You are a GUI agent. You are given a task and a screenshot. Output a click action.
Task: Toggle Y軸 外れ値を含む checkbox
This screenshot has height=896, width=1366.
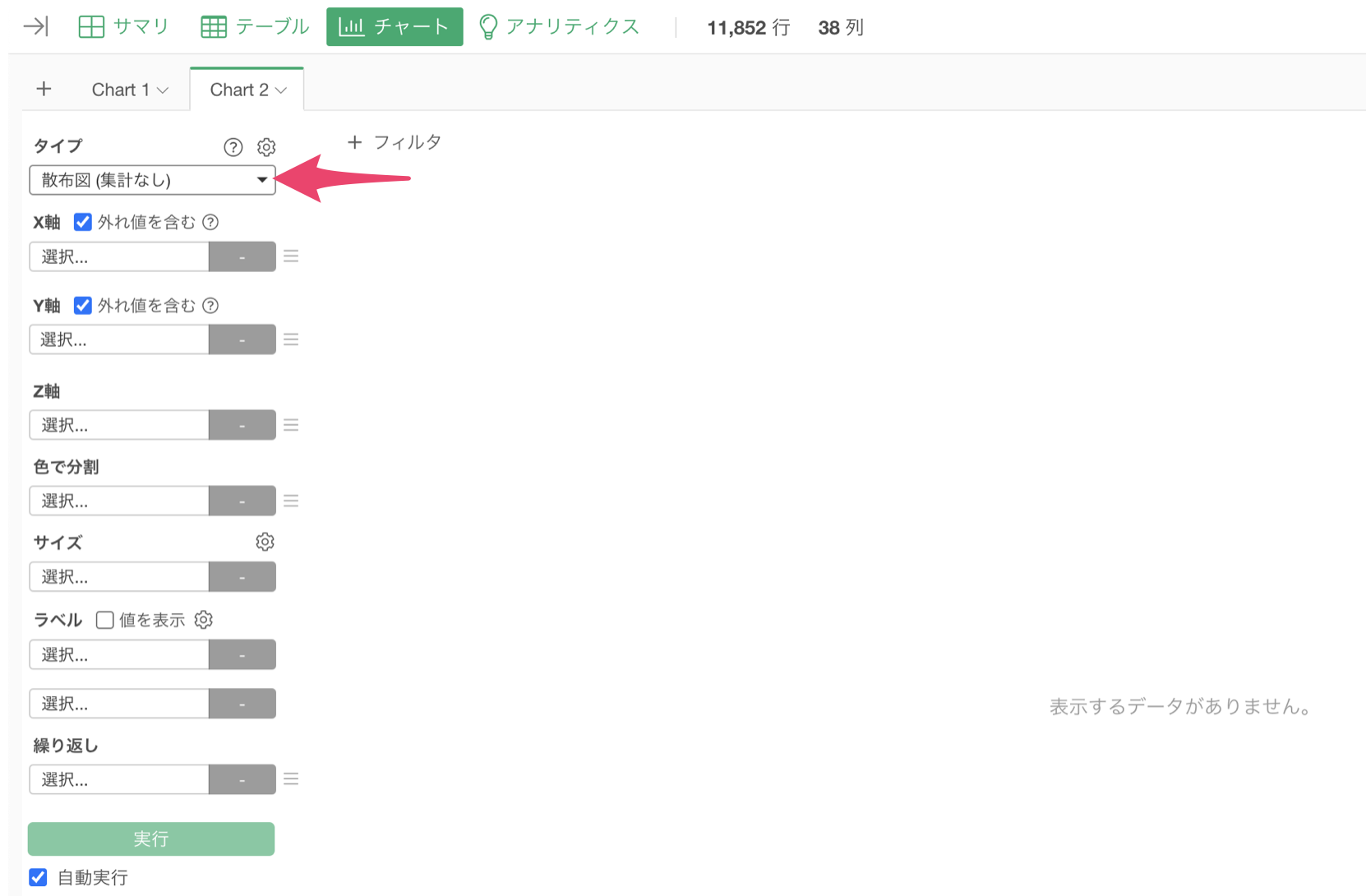[83, 306]
